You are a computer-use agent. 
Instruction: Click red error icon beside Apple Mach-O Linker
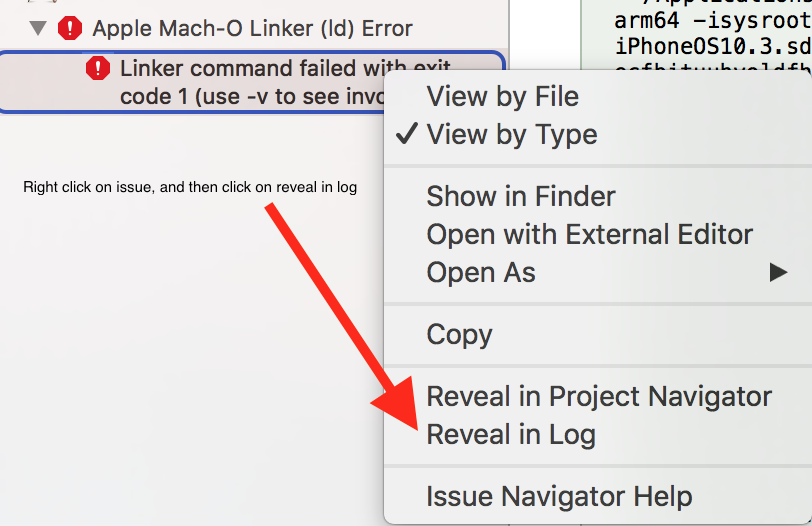70,28
